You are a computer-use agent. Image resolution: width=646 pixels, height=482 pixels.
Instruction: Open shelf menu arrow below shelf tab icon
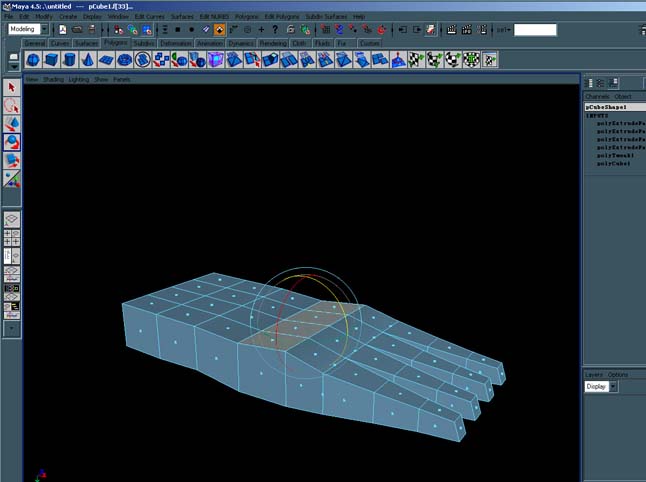tap(14, 66)
